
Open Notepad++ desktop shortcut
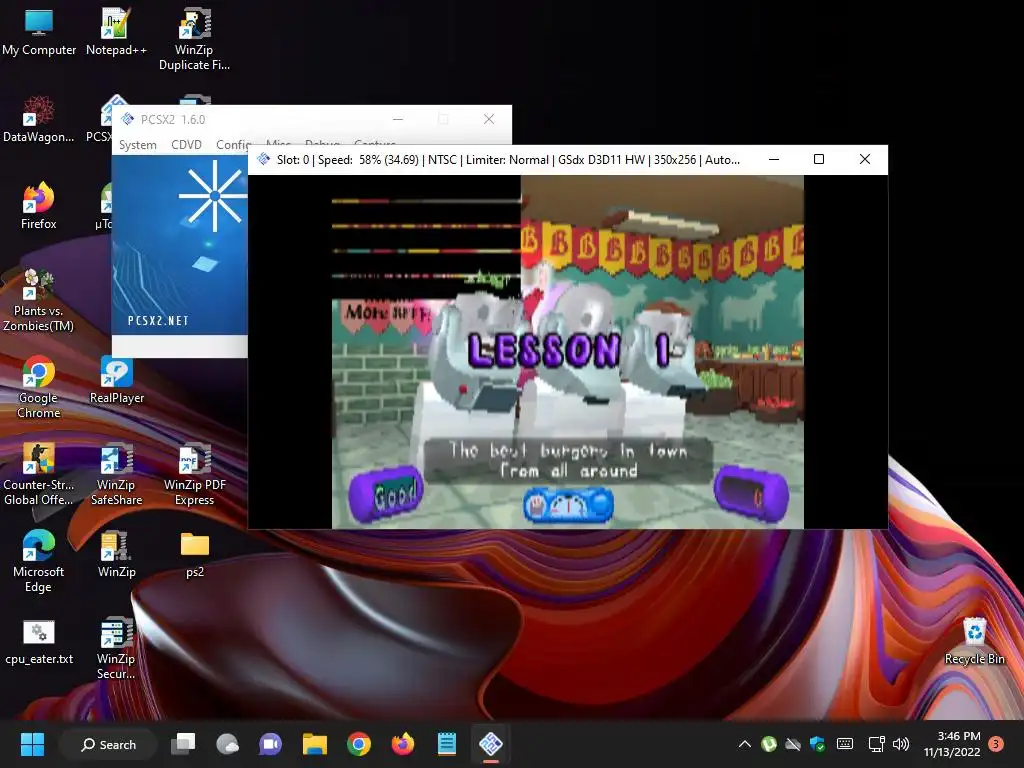coord(116,33)
